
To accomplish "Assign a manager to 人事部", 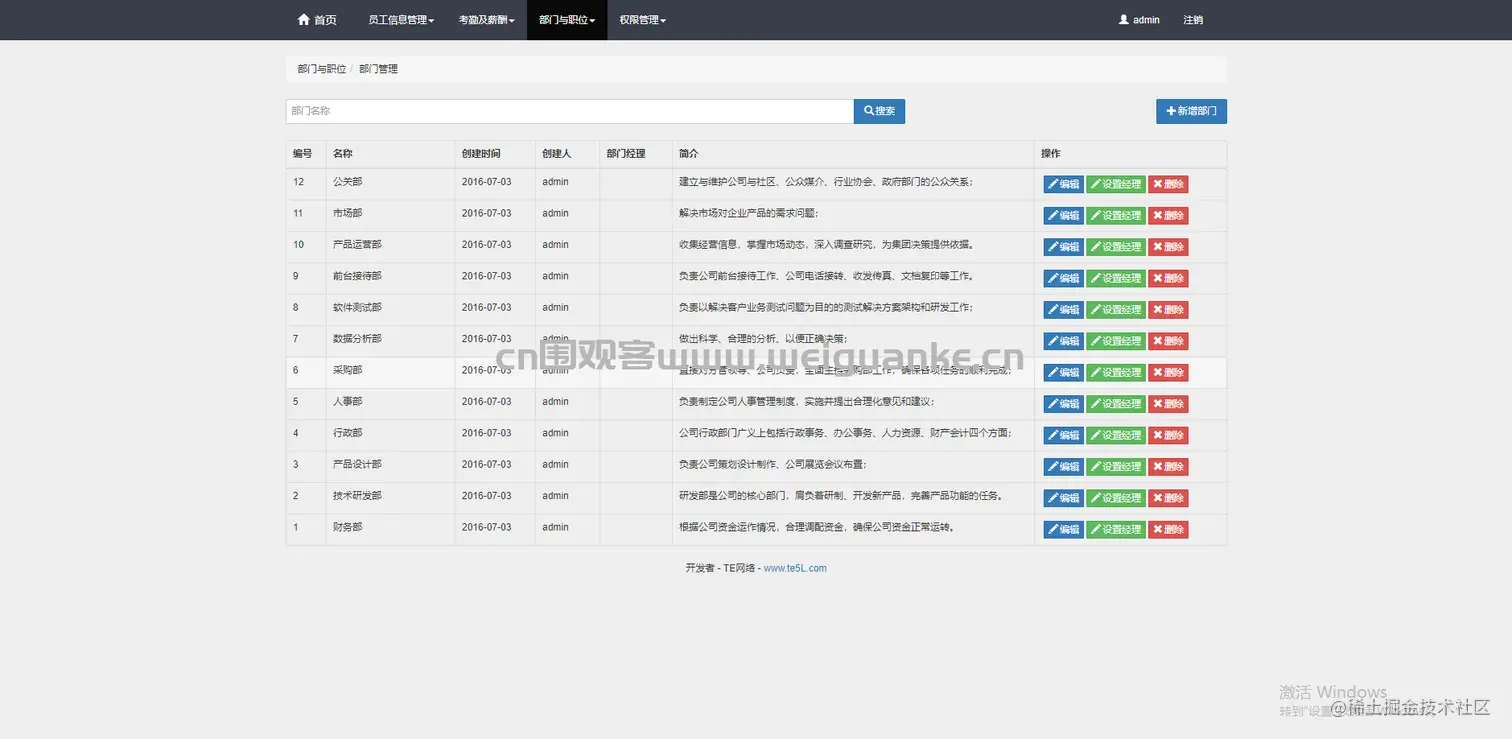I will [x=1116, y=404].
